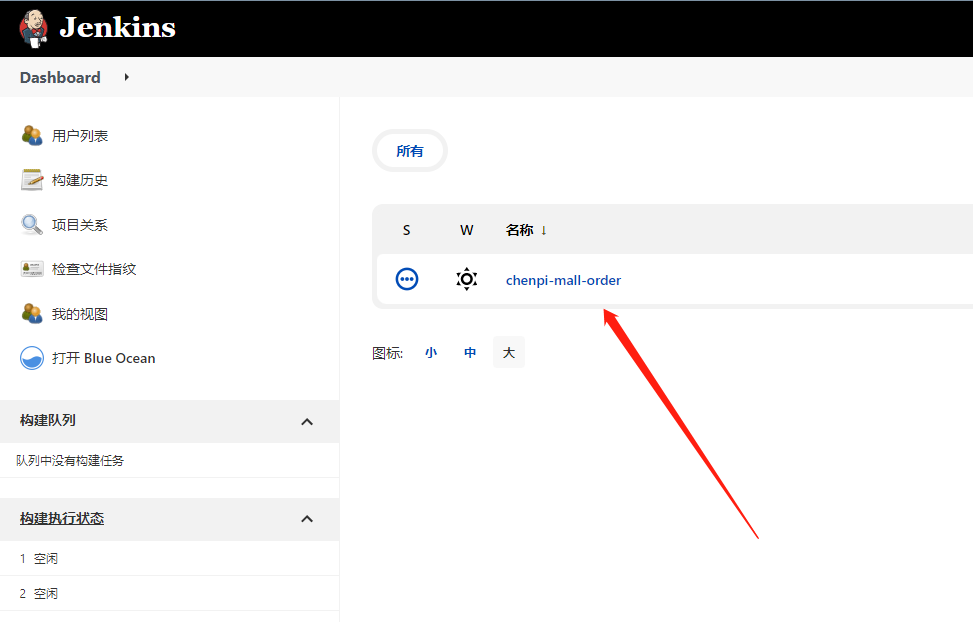Open the 项目关系 link
The width and height of the screenshot is (973, 622).
(x=80, y=225)
